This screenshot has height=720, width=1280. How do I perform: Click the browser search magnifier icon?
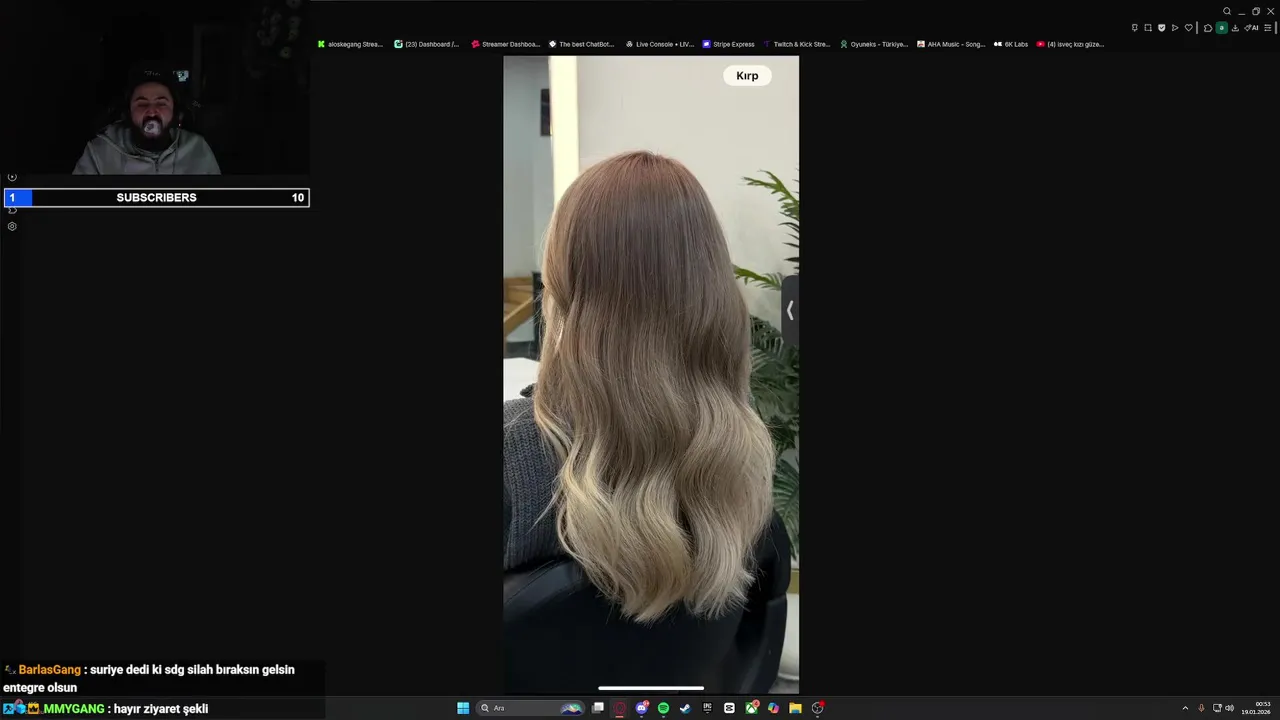tap(1227, 11)
